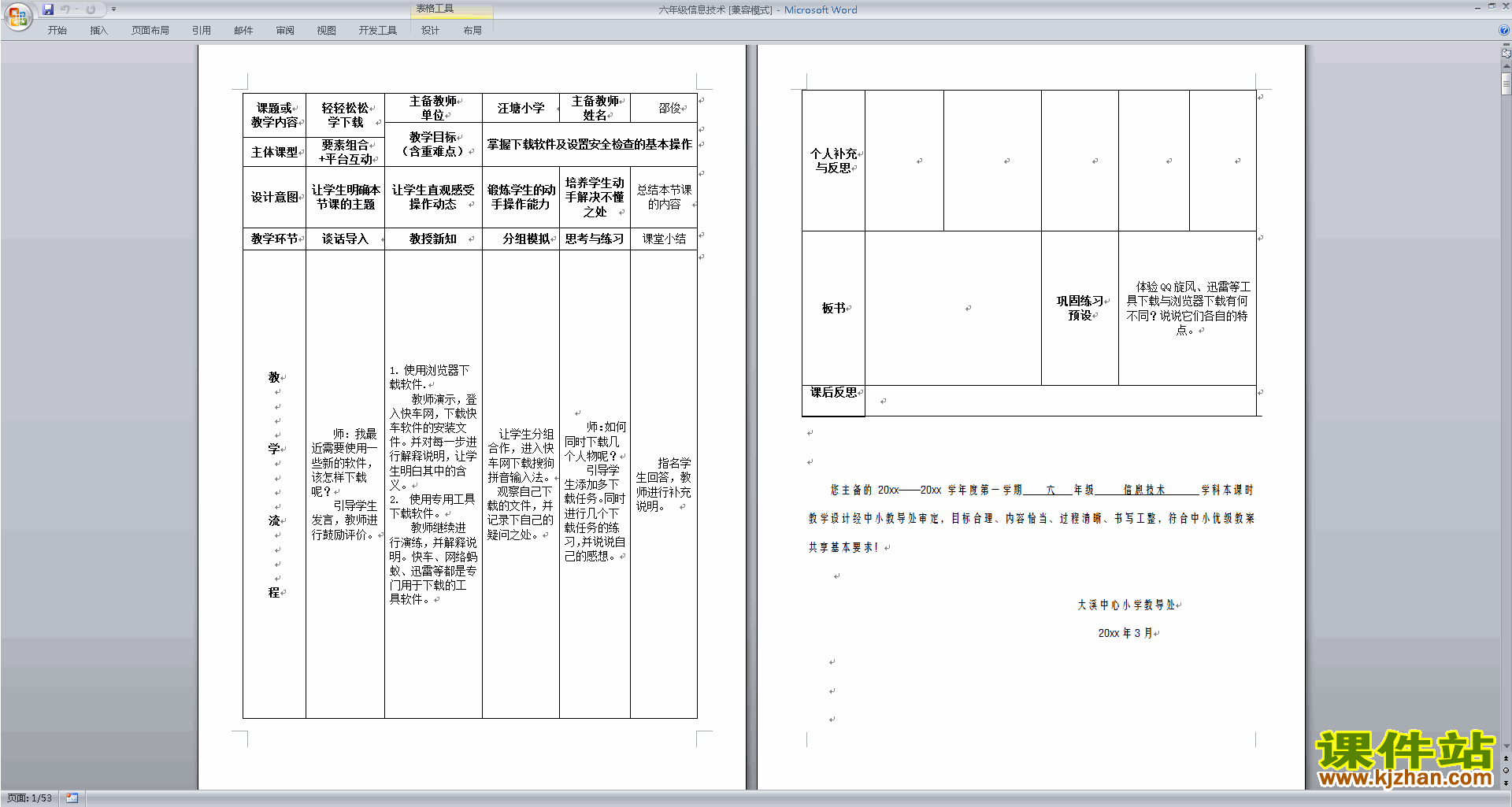Open the 插入 ribbon tab
1512x807 pixels.
(98, 30)
